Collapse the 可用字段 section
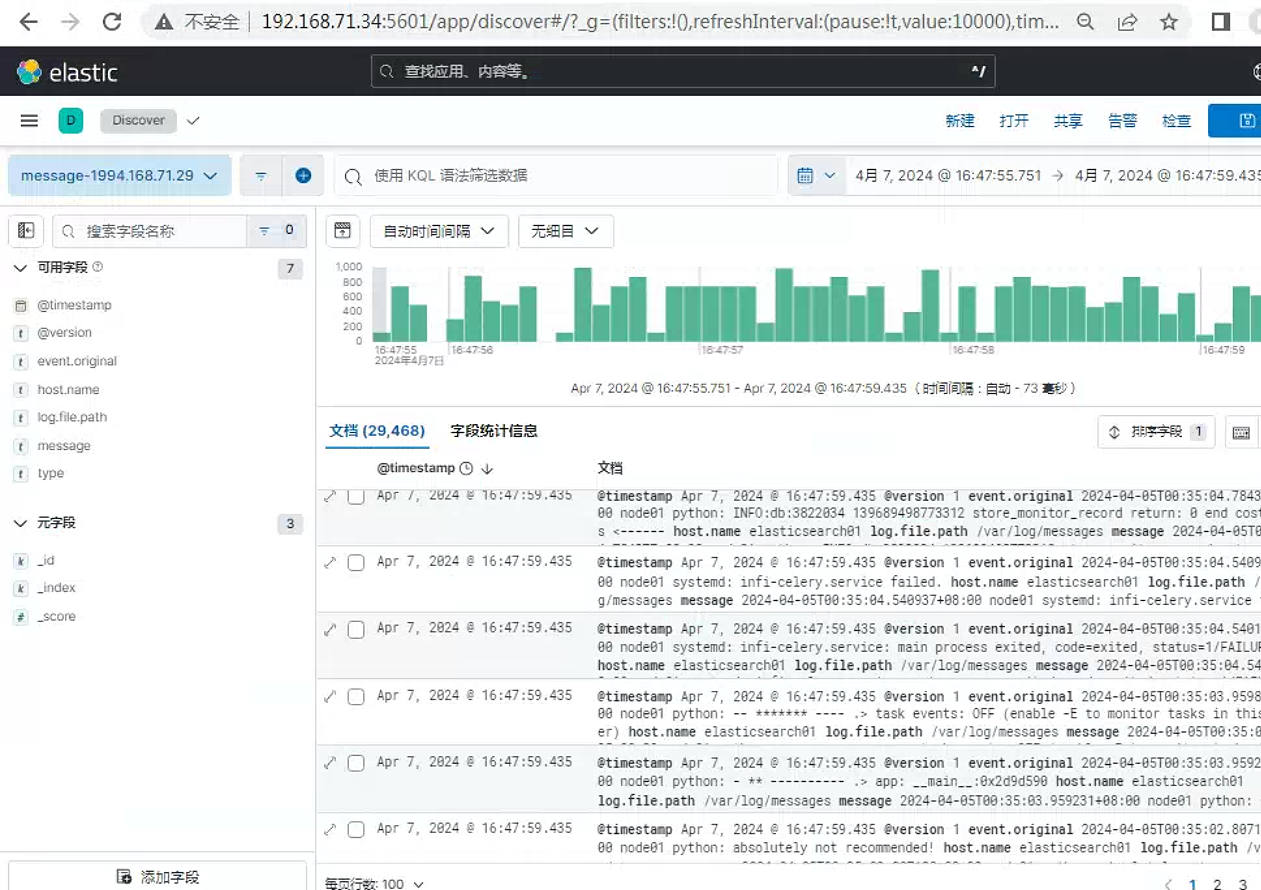The height and width of the screenshot is (890, 1261). click(20, 268)
